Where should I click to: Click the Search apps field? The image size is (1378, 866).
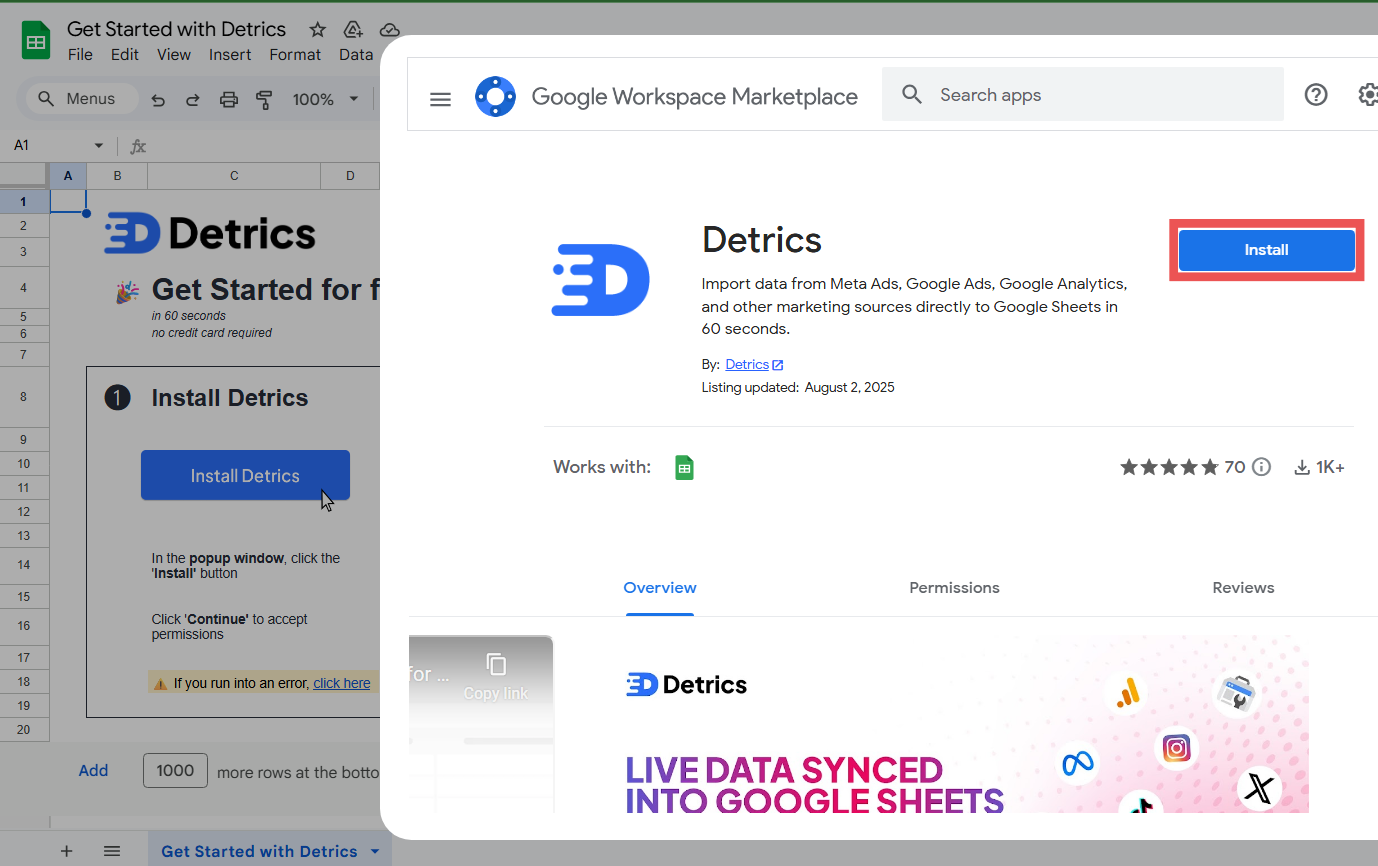point(1082,95)
